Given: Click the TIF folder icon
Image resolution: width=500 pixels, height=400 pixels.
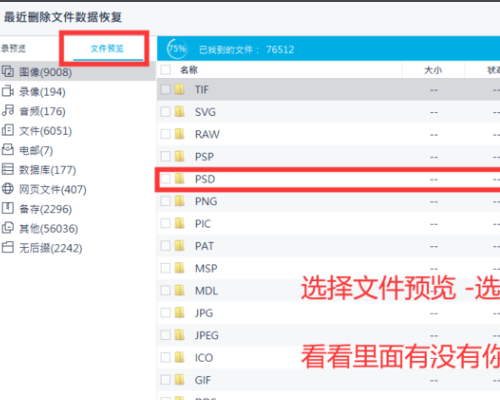Looking at the screenshot, I should click(x=180, y=89).
